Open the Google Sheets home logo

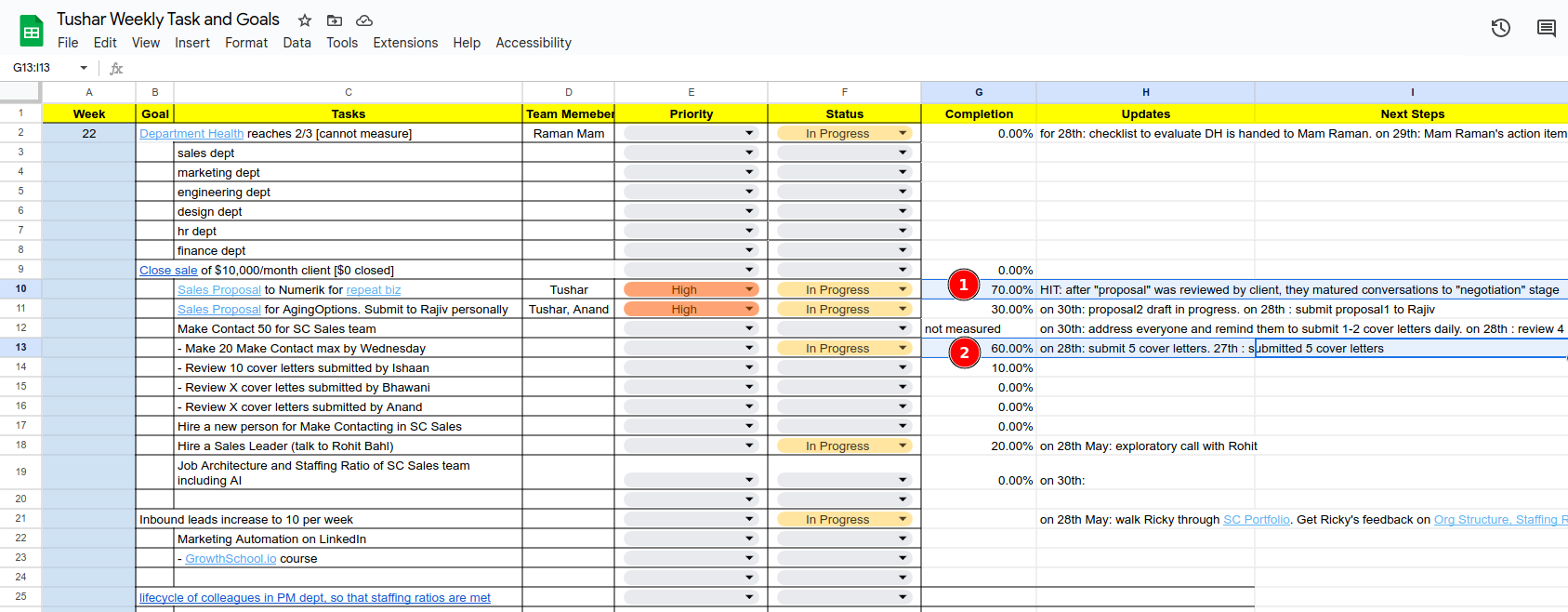32,31
